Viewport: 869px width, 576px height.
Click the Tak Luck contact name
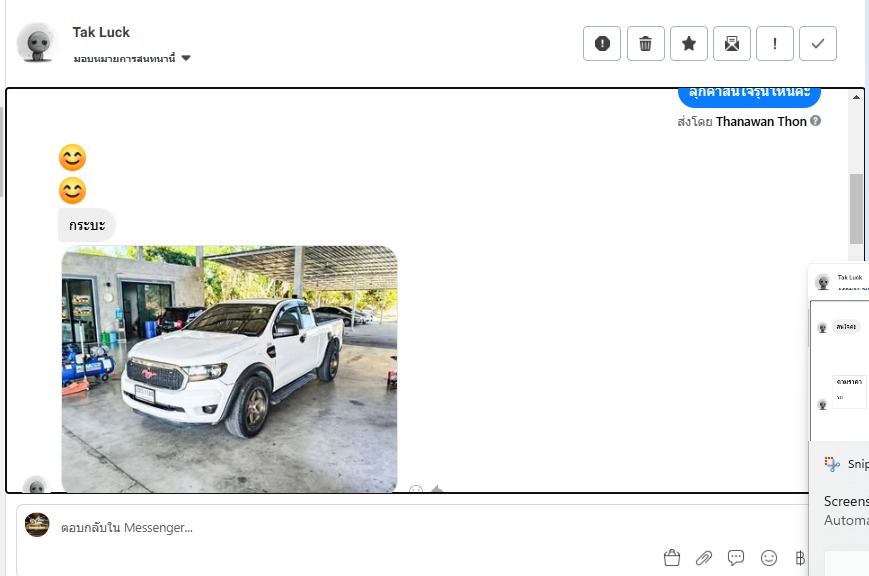101,32
